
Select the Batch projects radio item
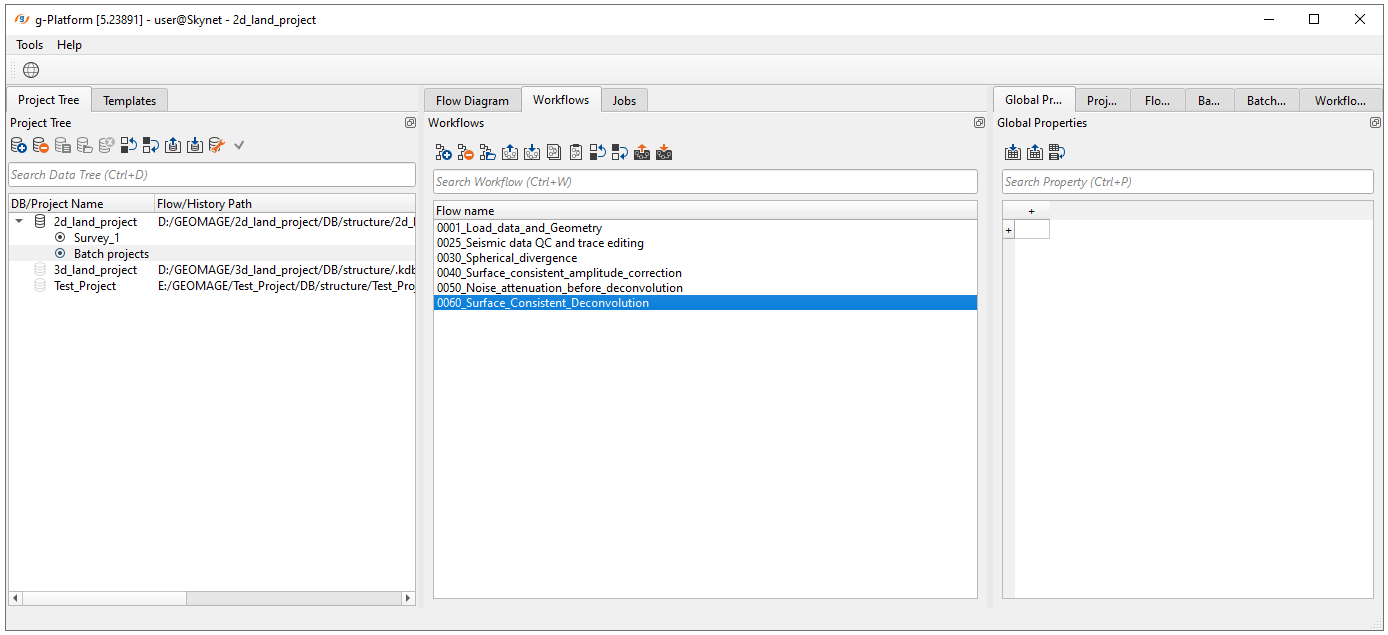tap(60, 254)
